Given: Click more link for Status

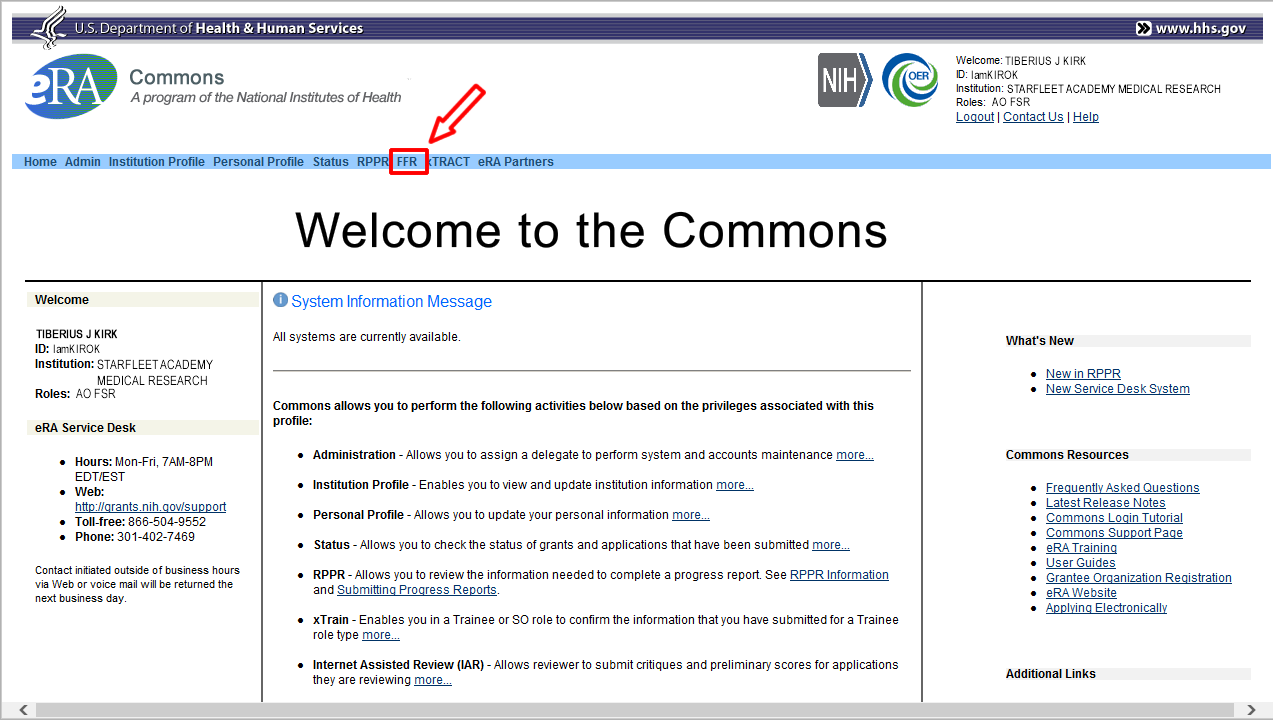Looking at the screenshot, I should click(x=831, y=545).
